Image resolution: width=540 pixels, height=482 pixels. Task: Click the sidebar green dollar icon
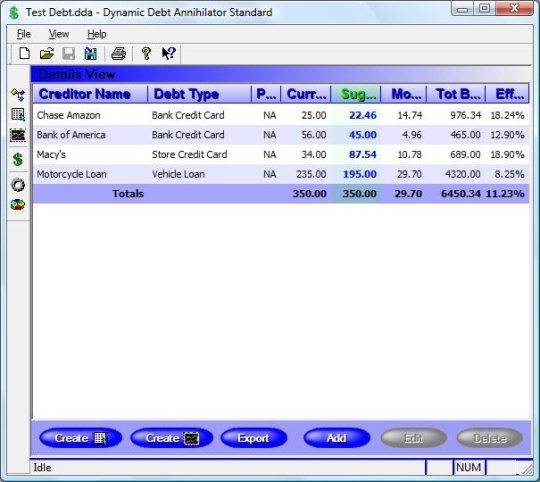(x=18, y=159)
